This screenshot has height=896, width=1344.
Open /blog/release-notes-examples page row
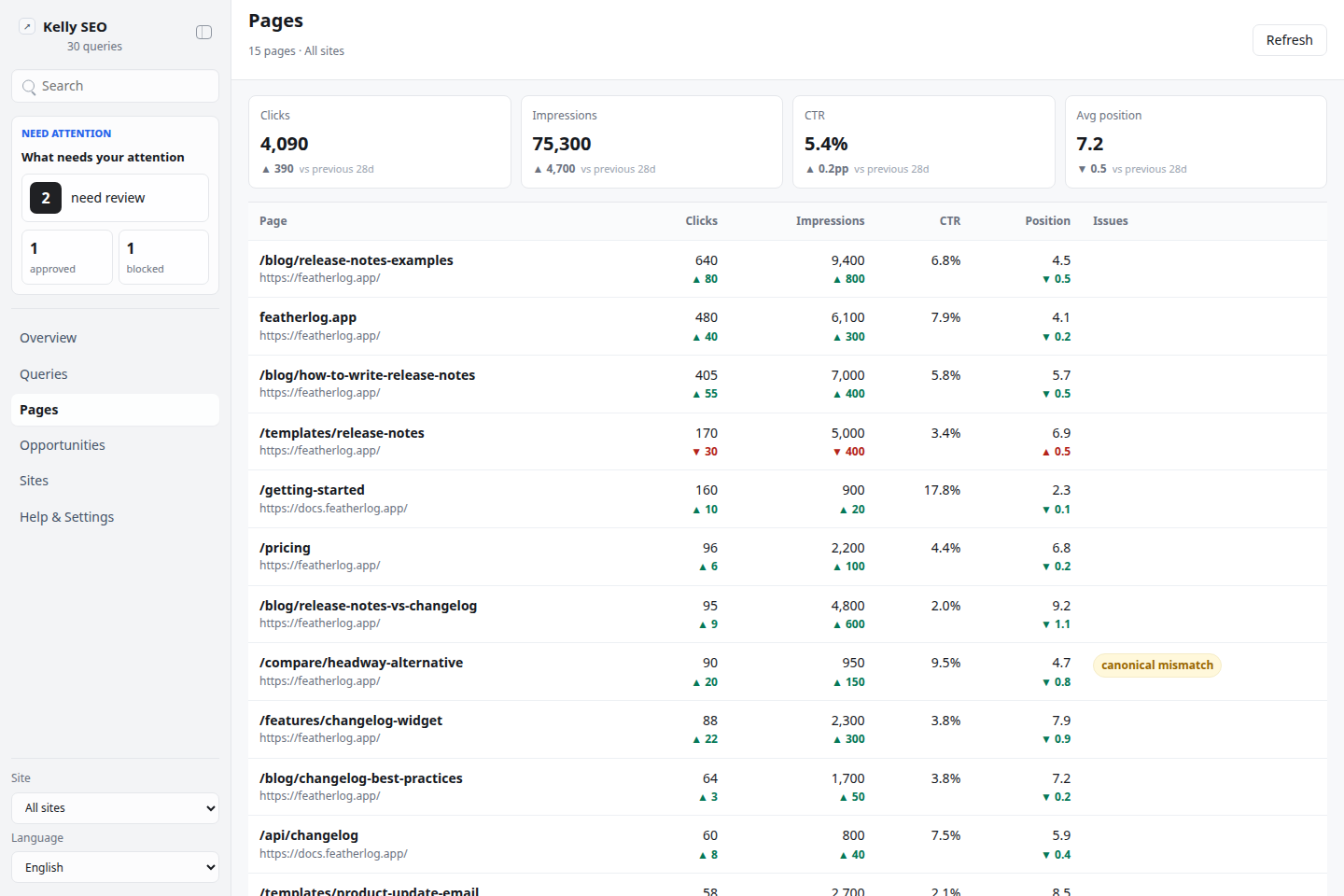(x=788, y=269)
